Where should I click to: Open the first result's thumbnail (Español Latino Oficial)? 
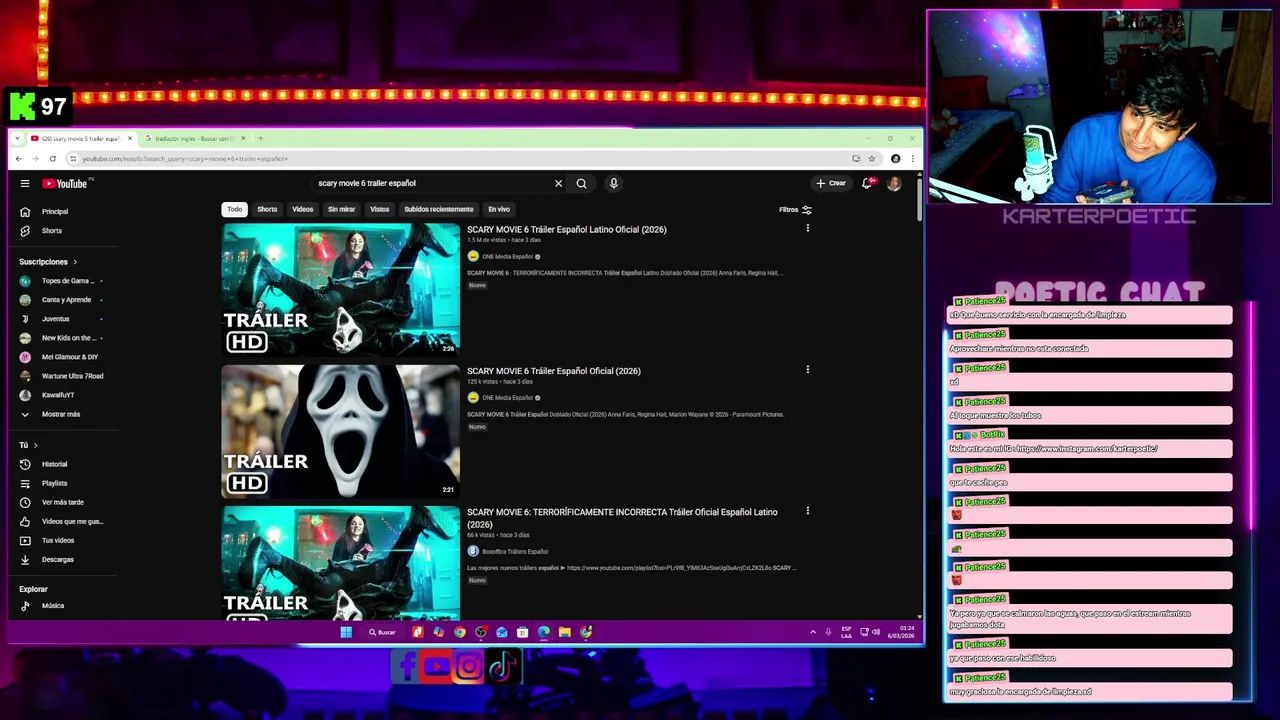[341, 290]
